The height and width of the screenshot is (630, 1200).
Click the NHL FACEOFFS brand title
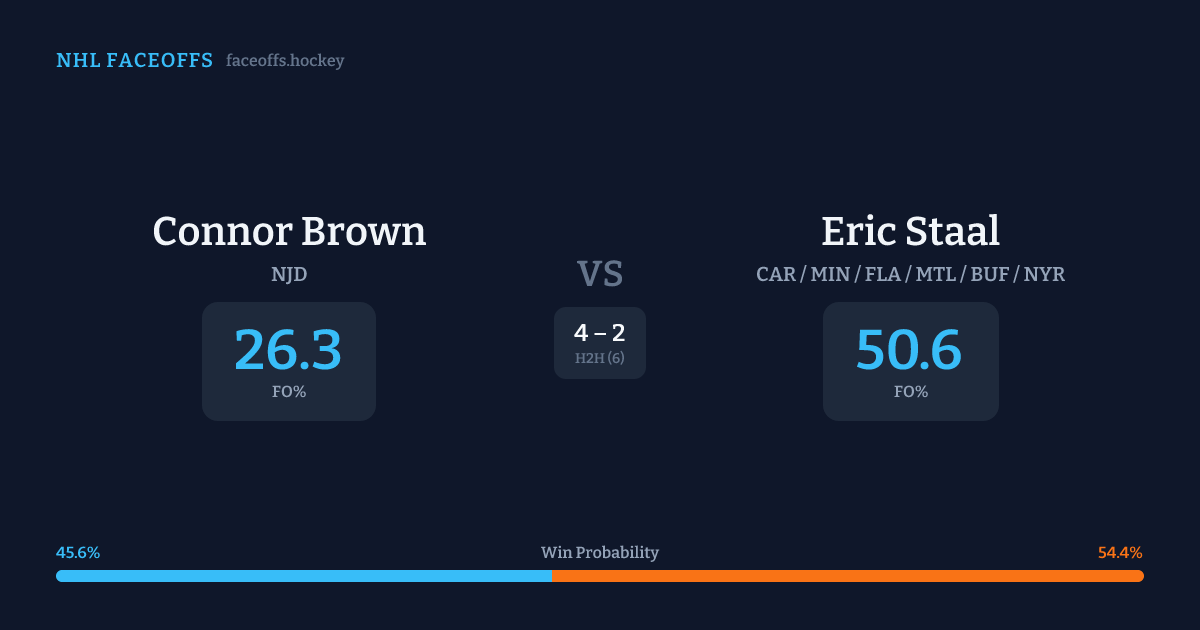[x=134, y=61]
